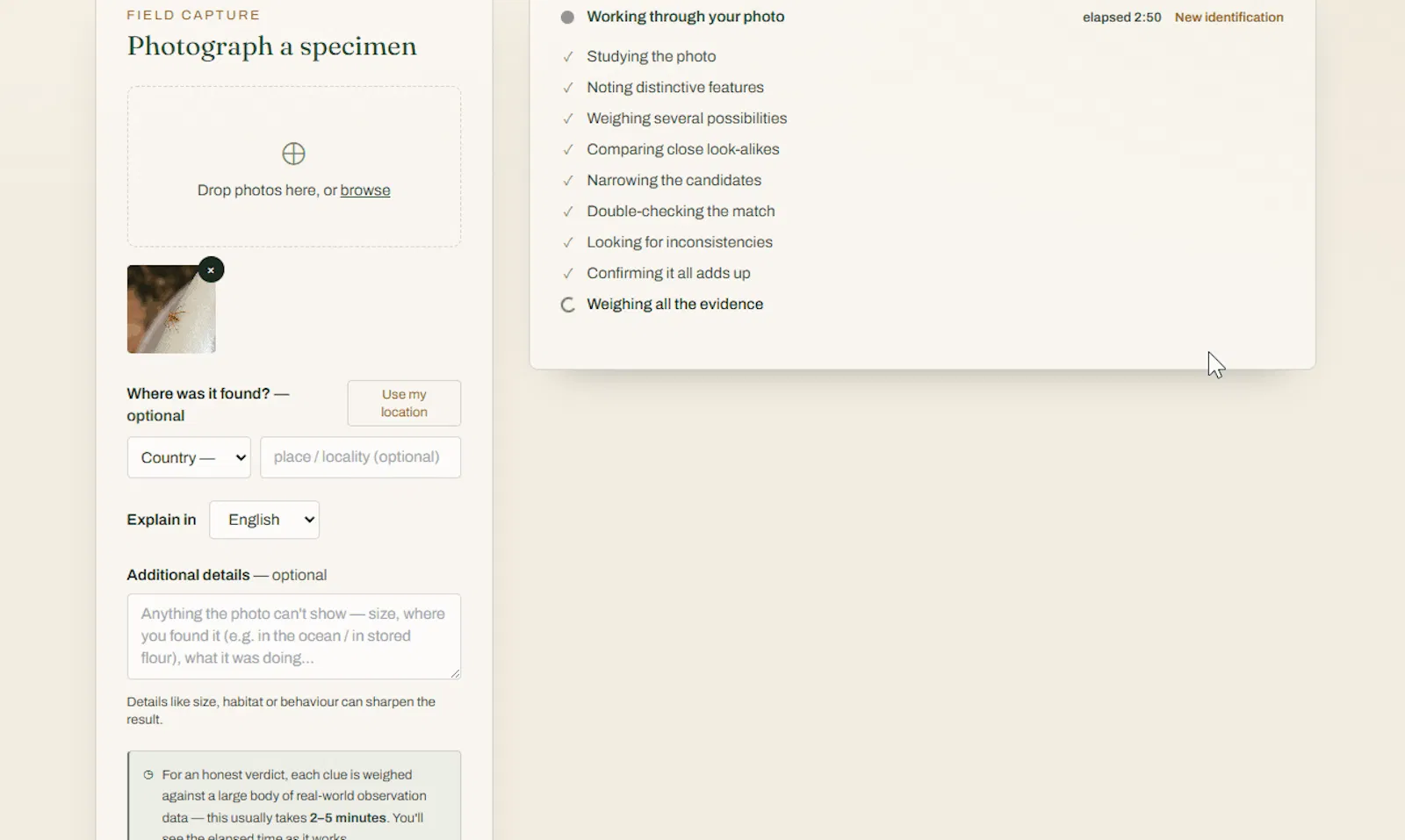Open the Country dropdown

click(x=189, y=457)
